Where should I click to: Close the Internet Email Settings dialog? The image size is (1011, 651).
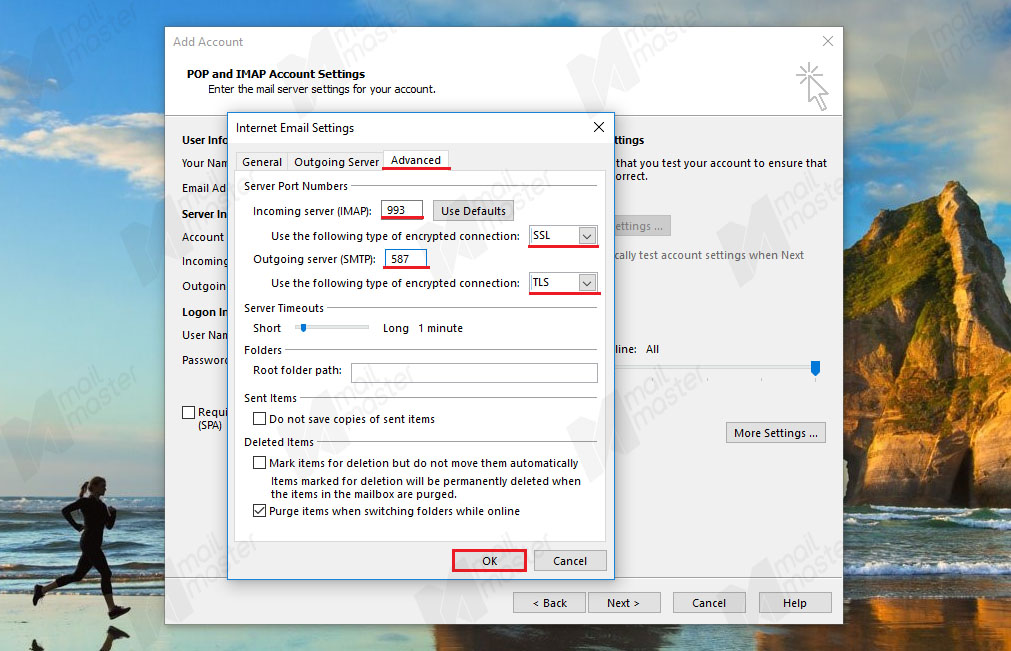(x=598, y=127)
